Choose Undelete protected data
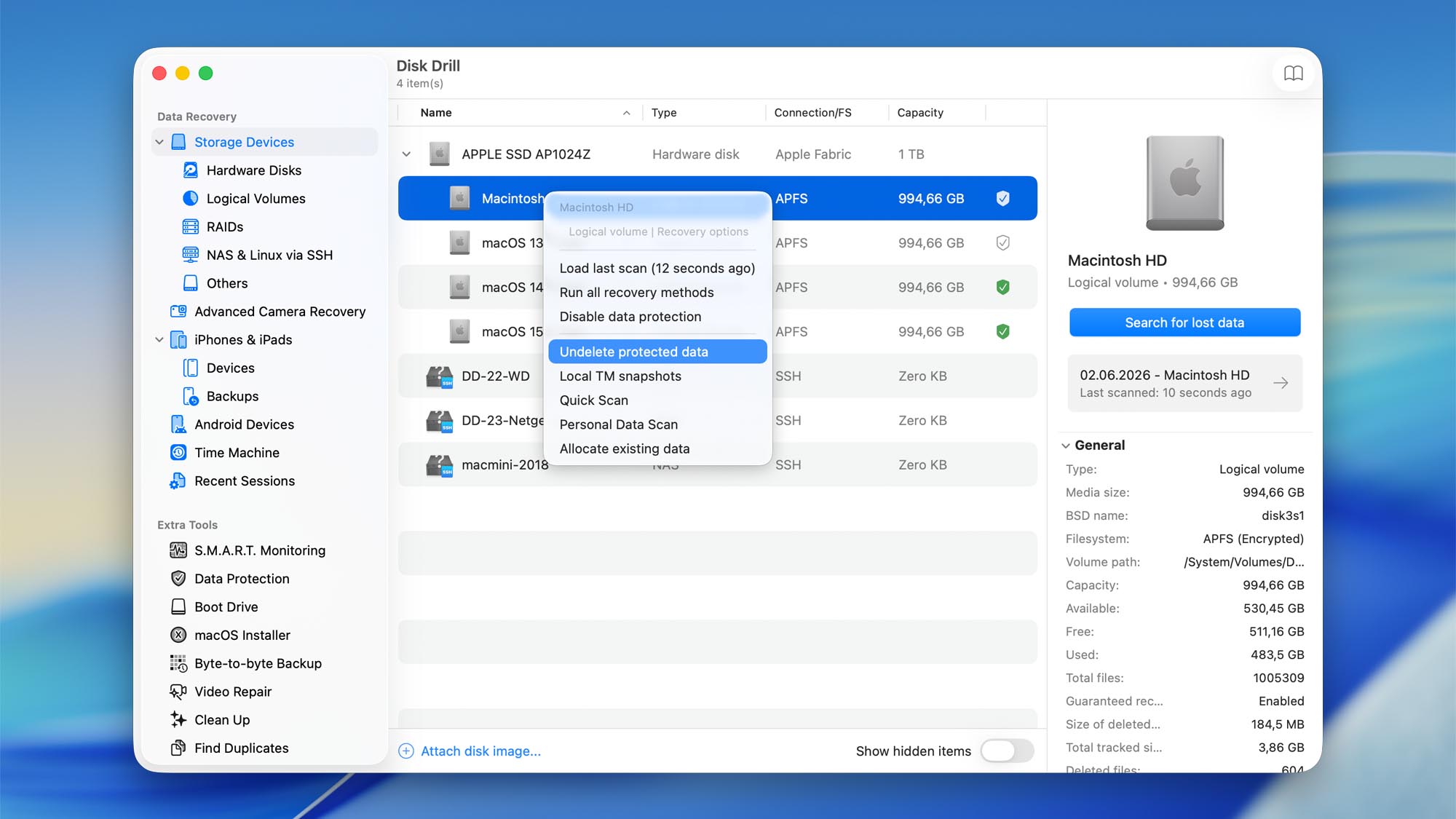Image resolution: width=1456 pixels, height=819 pixels. [657, 352]
